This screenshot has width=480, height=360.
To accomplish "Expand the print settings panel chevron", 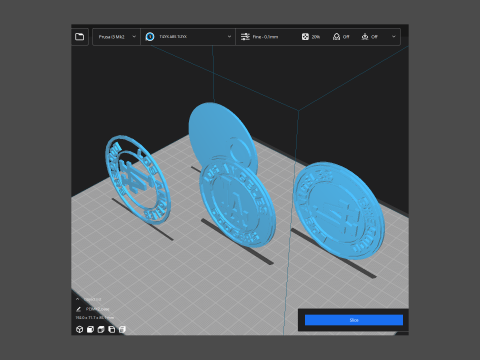I will coord(394,37).
